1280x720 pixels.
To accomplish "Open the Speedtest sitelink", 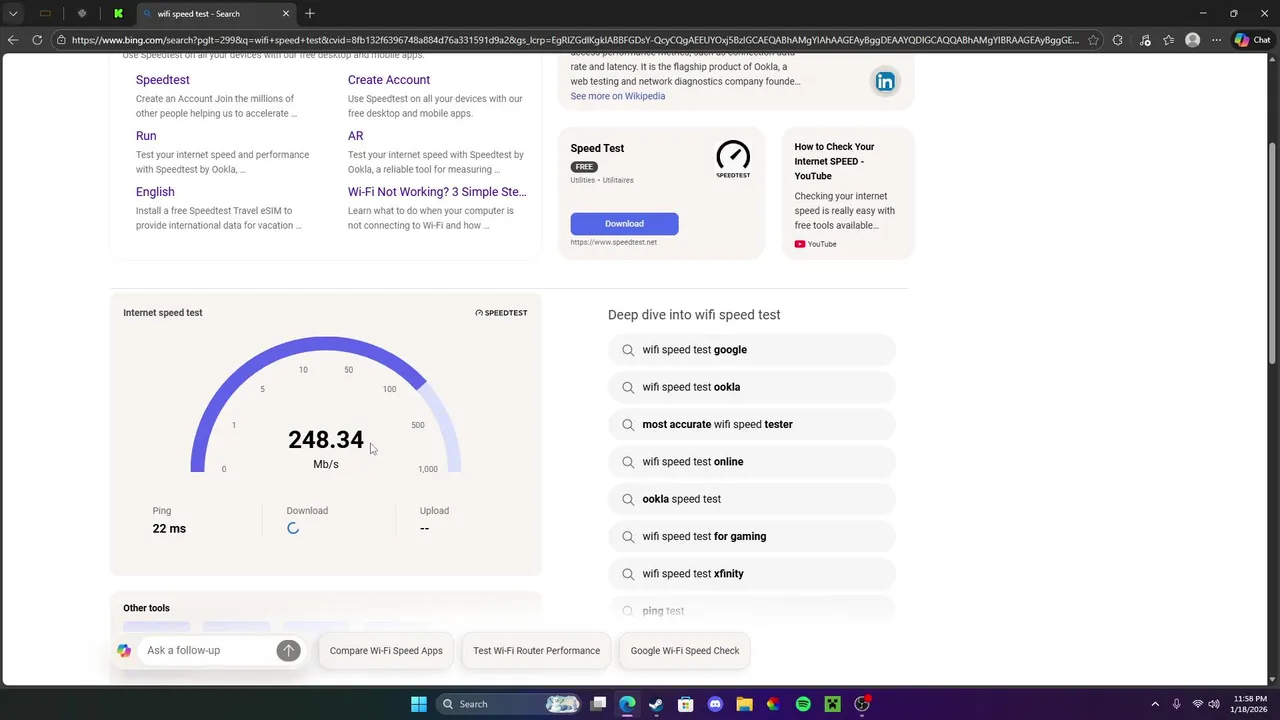I will [x=162, y=80].
